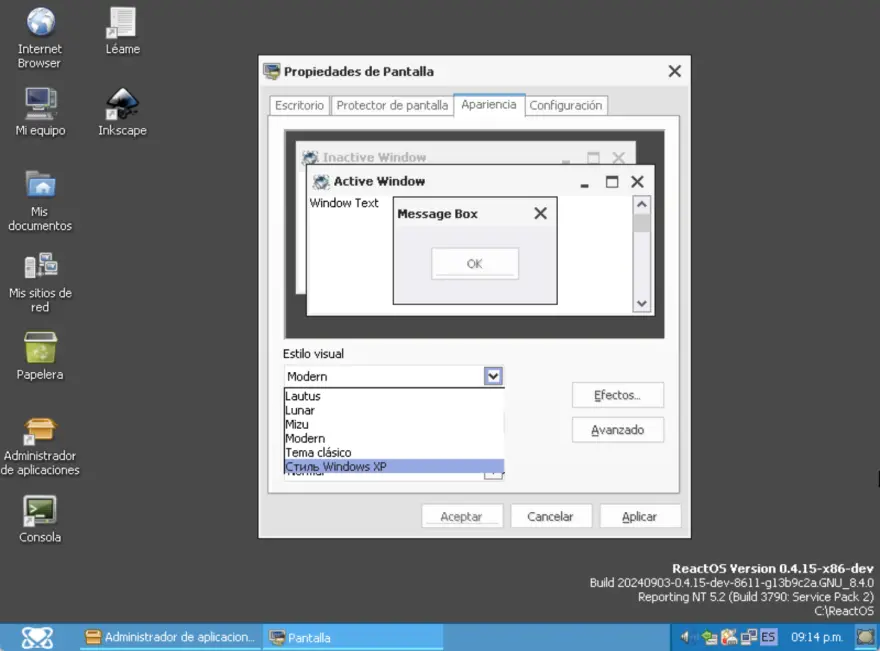The image size is (880, 651).
Task: Choose Стиль Windows XP from the list
Action: (x=394, y=466)
